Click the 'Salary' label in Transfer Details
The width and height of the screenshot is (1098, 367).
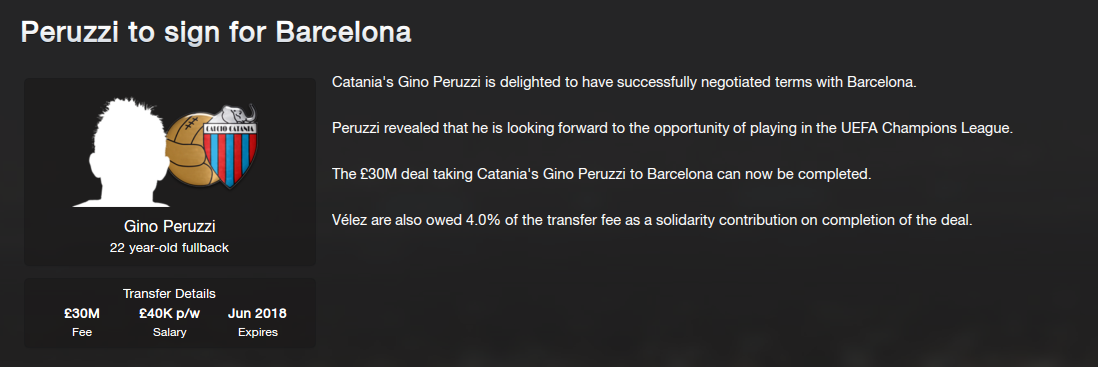coord(169,333)
